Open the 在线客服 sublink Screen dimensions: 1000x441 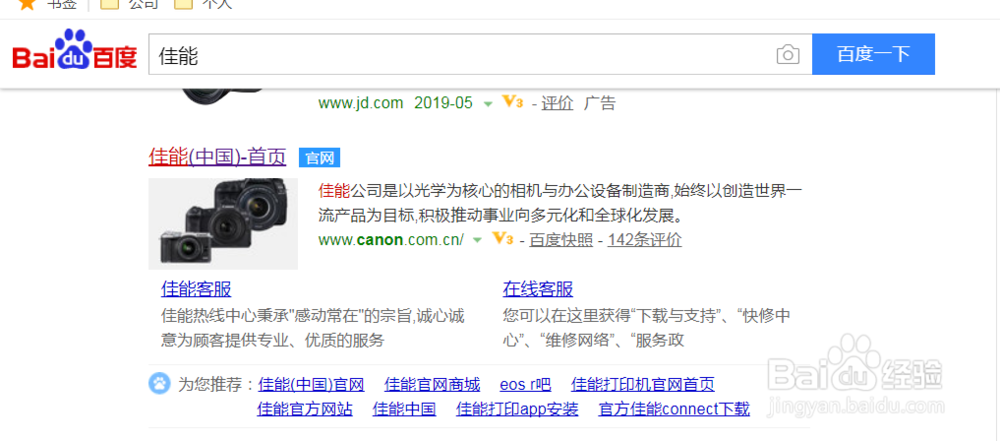coord(538,289)
